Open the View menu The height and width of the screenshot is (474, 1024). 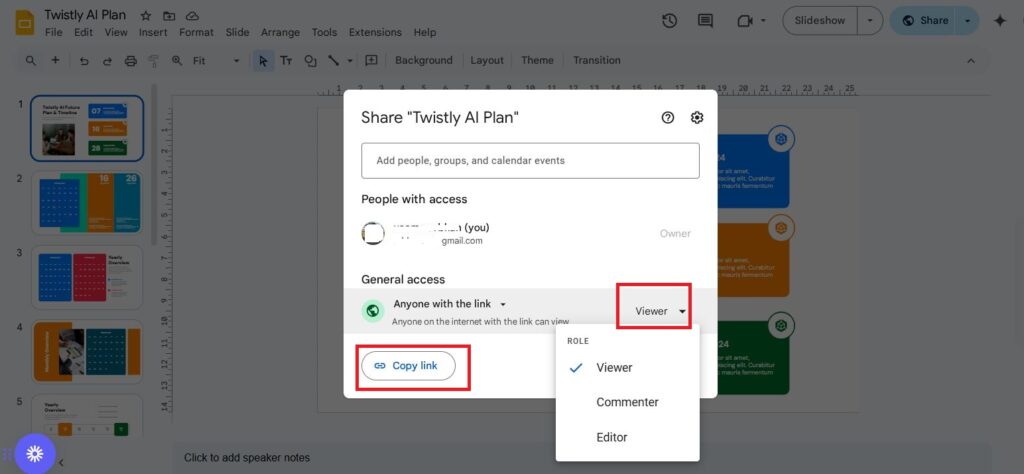point(116,32)
